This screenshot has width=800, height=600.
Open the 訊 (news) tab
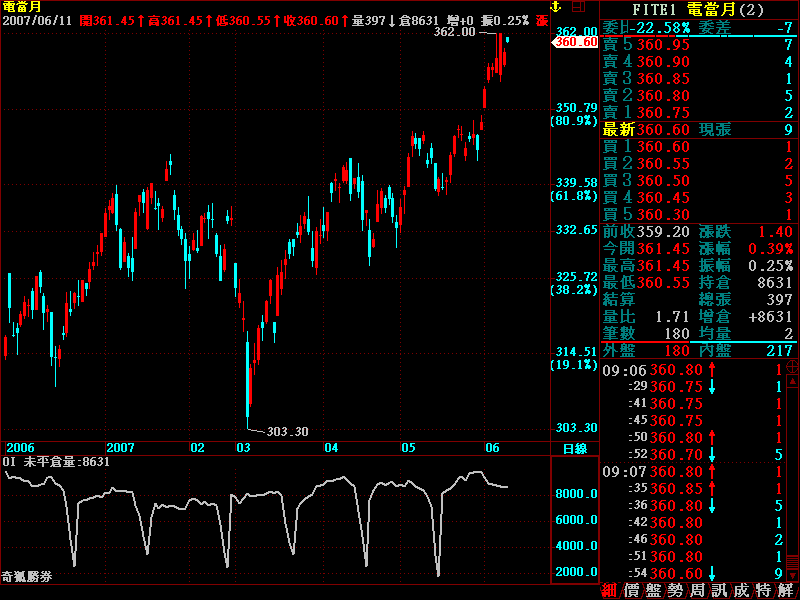(719, 590)
